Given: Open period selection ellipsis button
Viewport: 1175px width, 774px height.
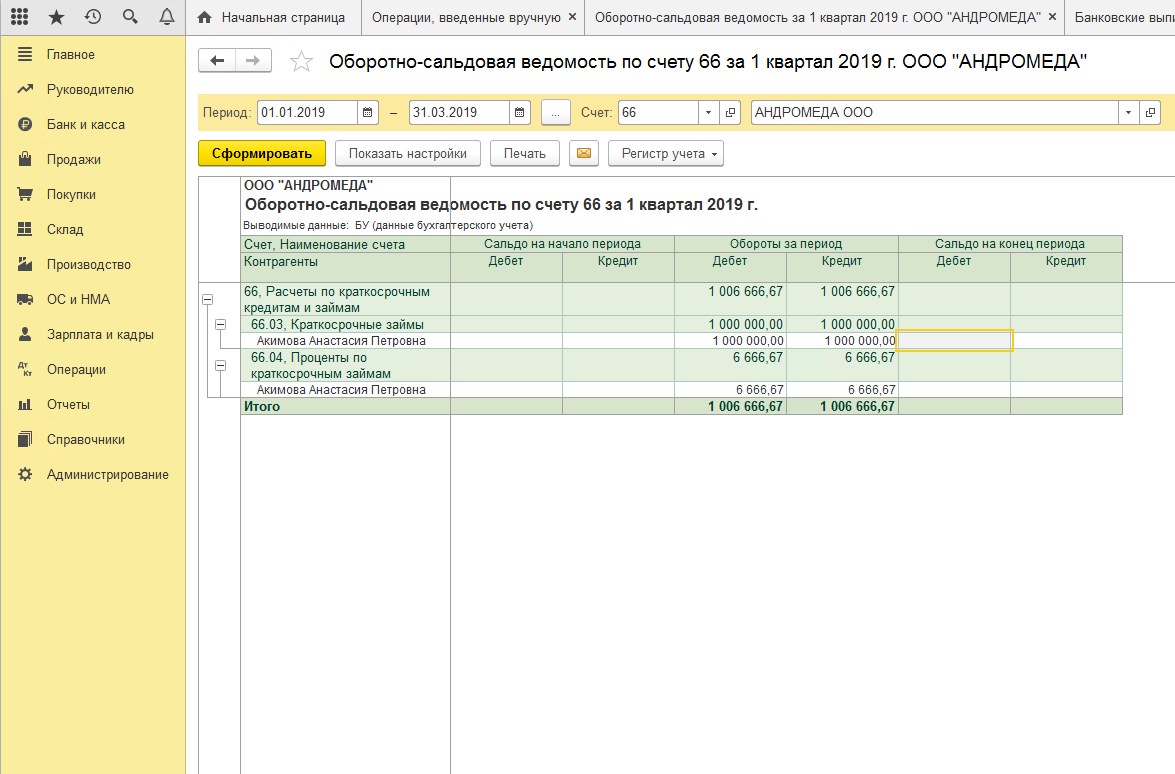Looking at the screenshot, I should tap(555, 112).
